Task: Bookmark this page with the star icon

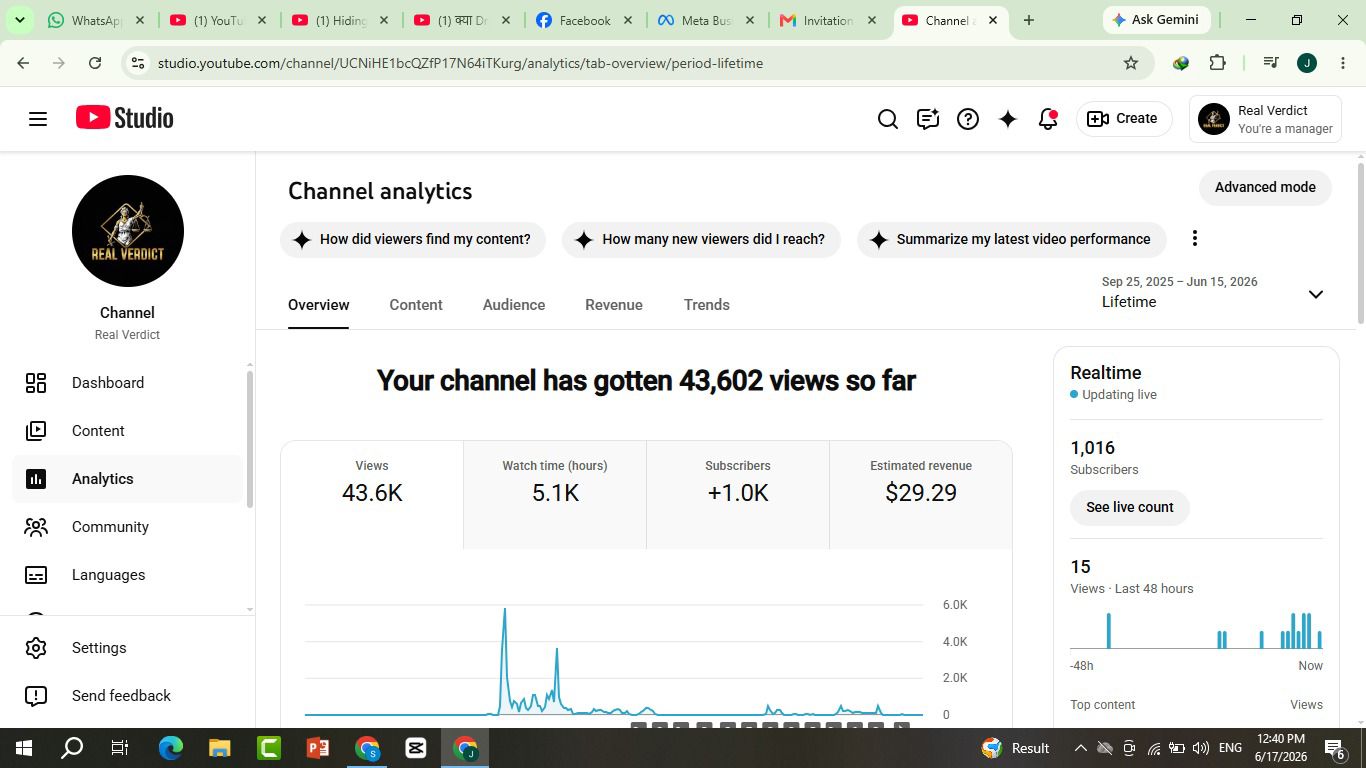Action: point(1131,63)
